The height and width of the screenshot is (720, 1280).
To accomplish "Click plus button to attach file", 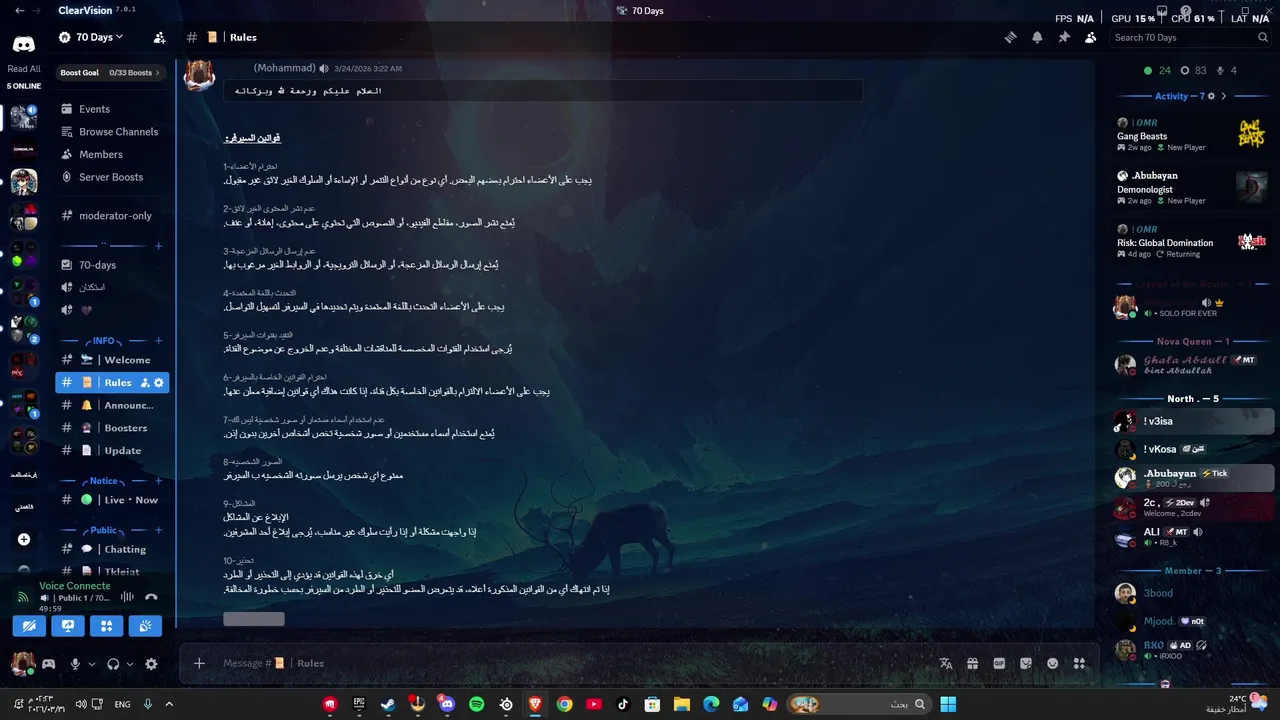I will tap(199, 663).
